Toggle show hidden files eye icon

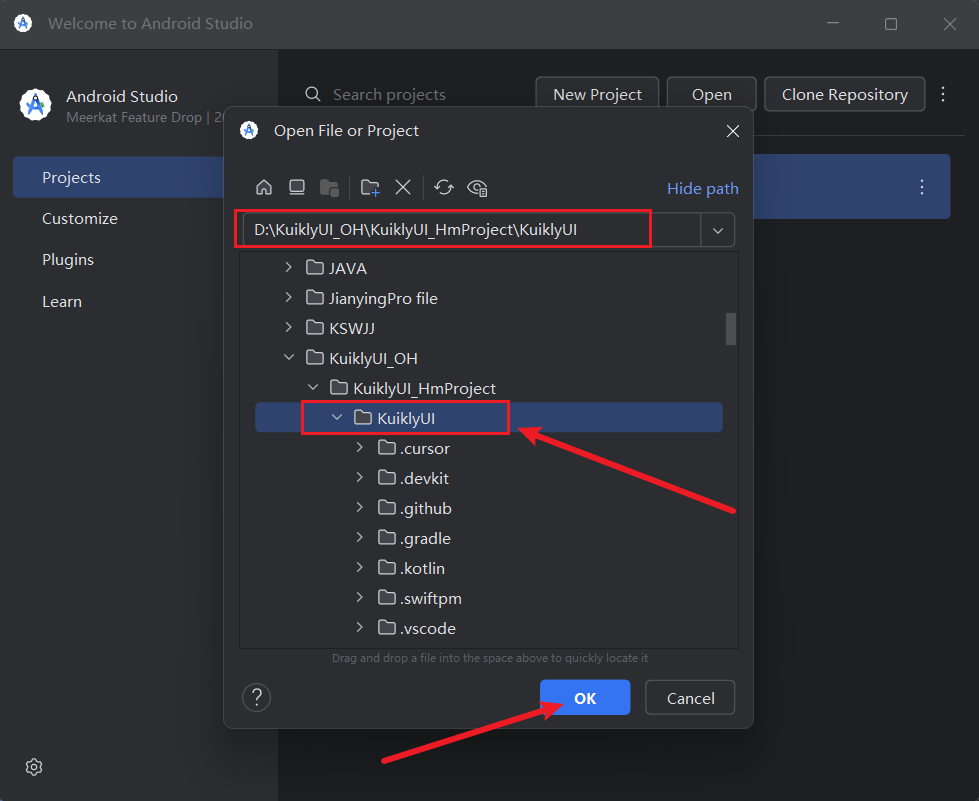[x=478, y=187]
